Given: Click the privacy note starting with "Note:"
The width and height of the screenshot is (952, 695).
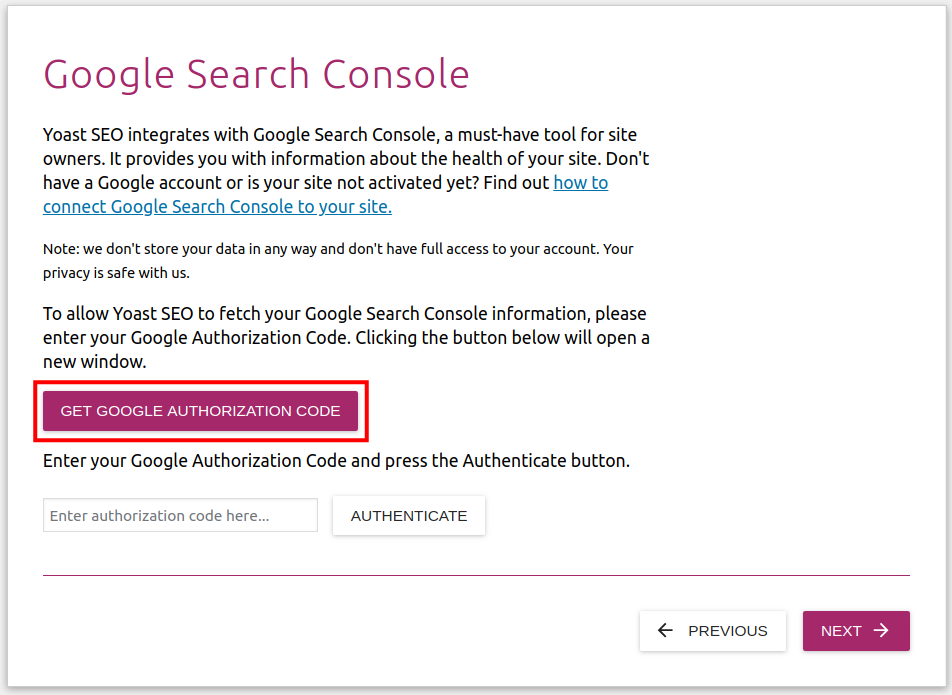Looking at the screenshot, I should point(300,249).
